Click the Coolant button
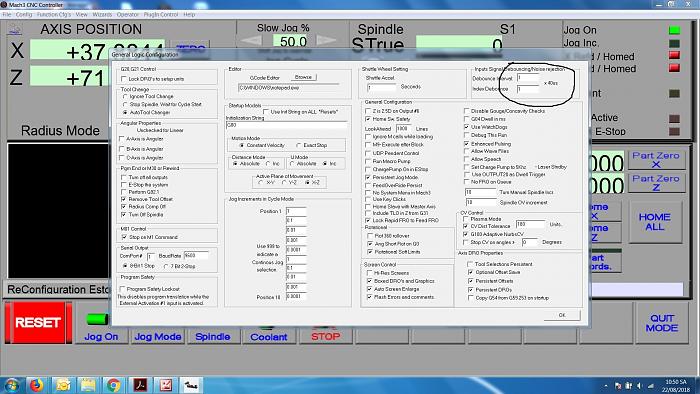The image size is (700, 394). [269, 337]
